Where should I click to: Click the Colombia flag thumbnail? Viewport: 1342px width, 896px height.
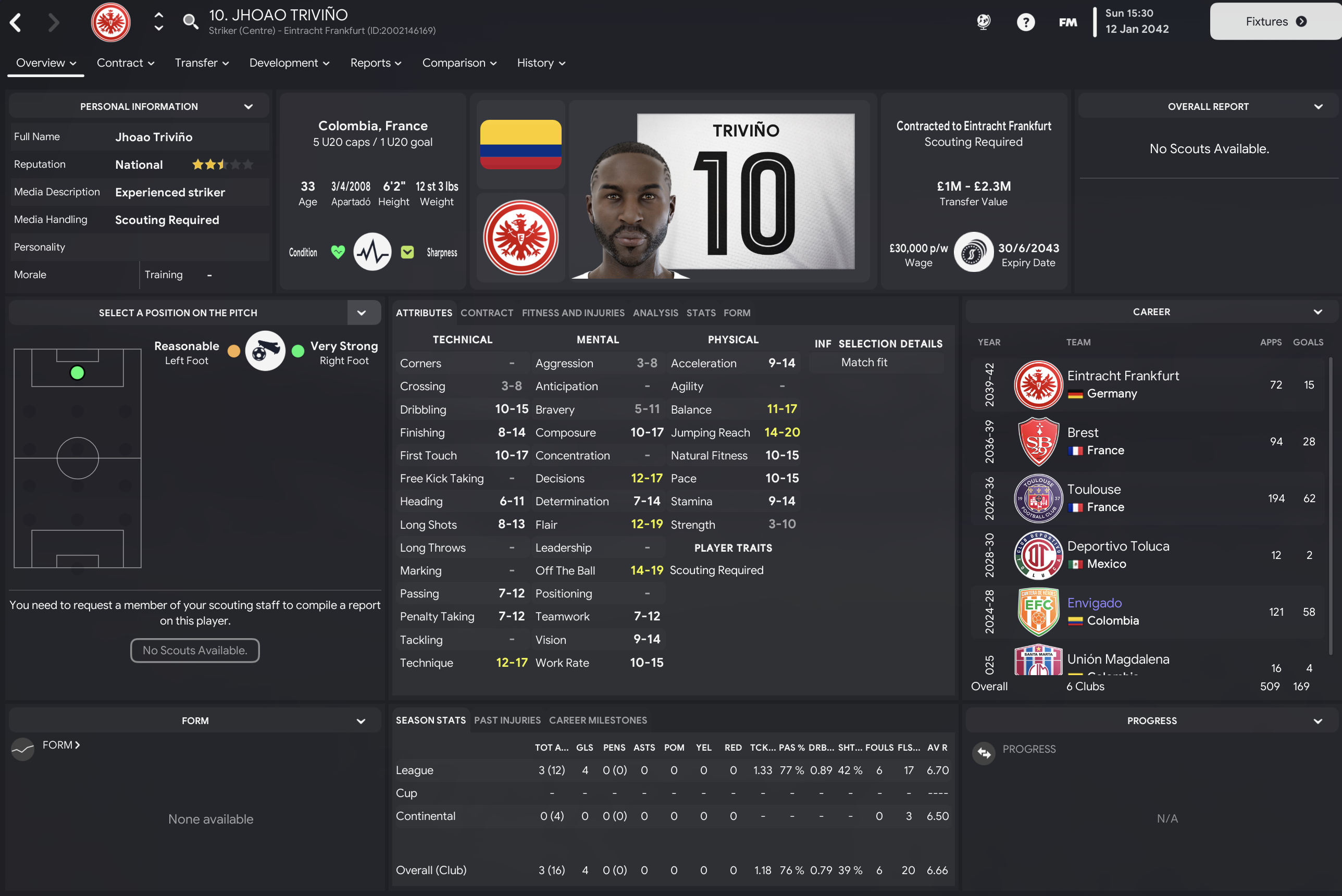pyautogui.click(x=520, y=144)
